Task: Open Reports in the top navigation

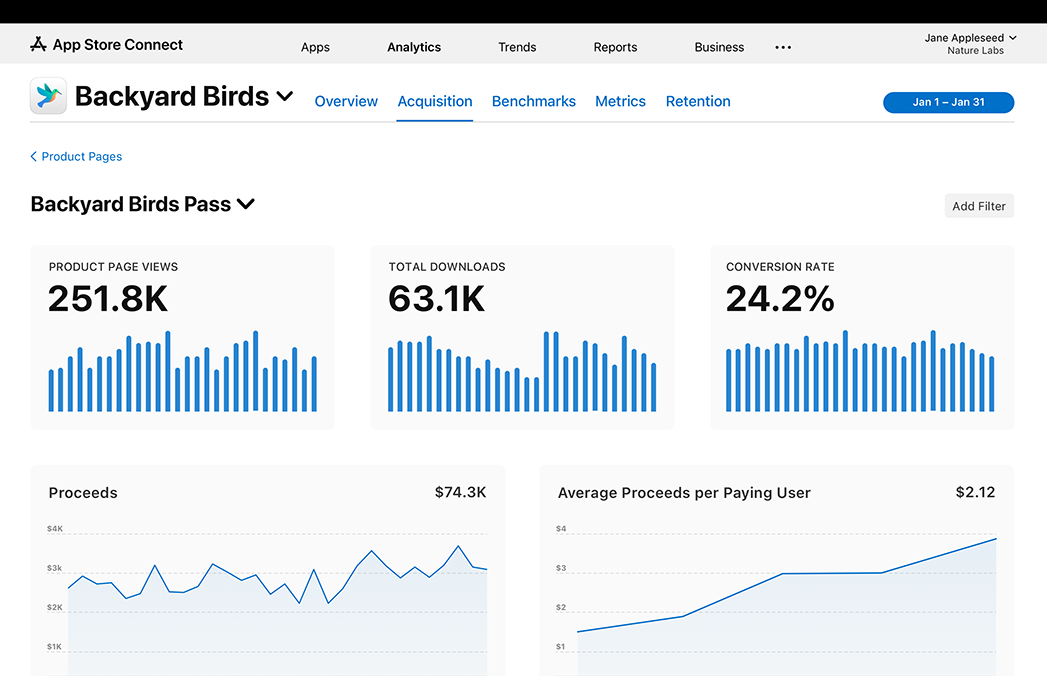Action: coord(615,47)
